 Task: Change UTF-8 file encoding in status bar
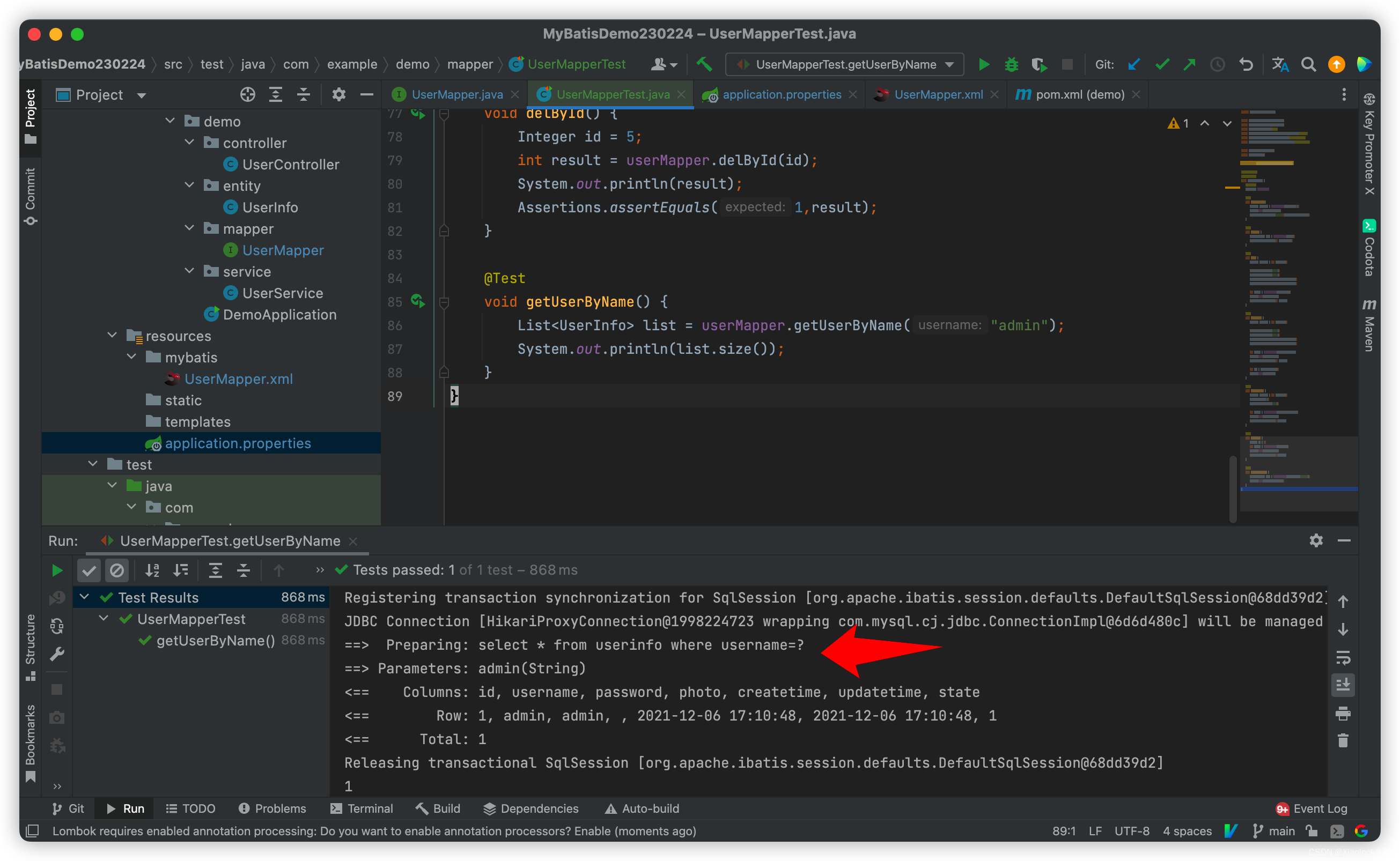pyautogui.click(x=1131, y=831)
